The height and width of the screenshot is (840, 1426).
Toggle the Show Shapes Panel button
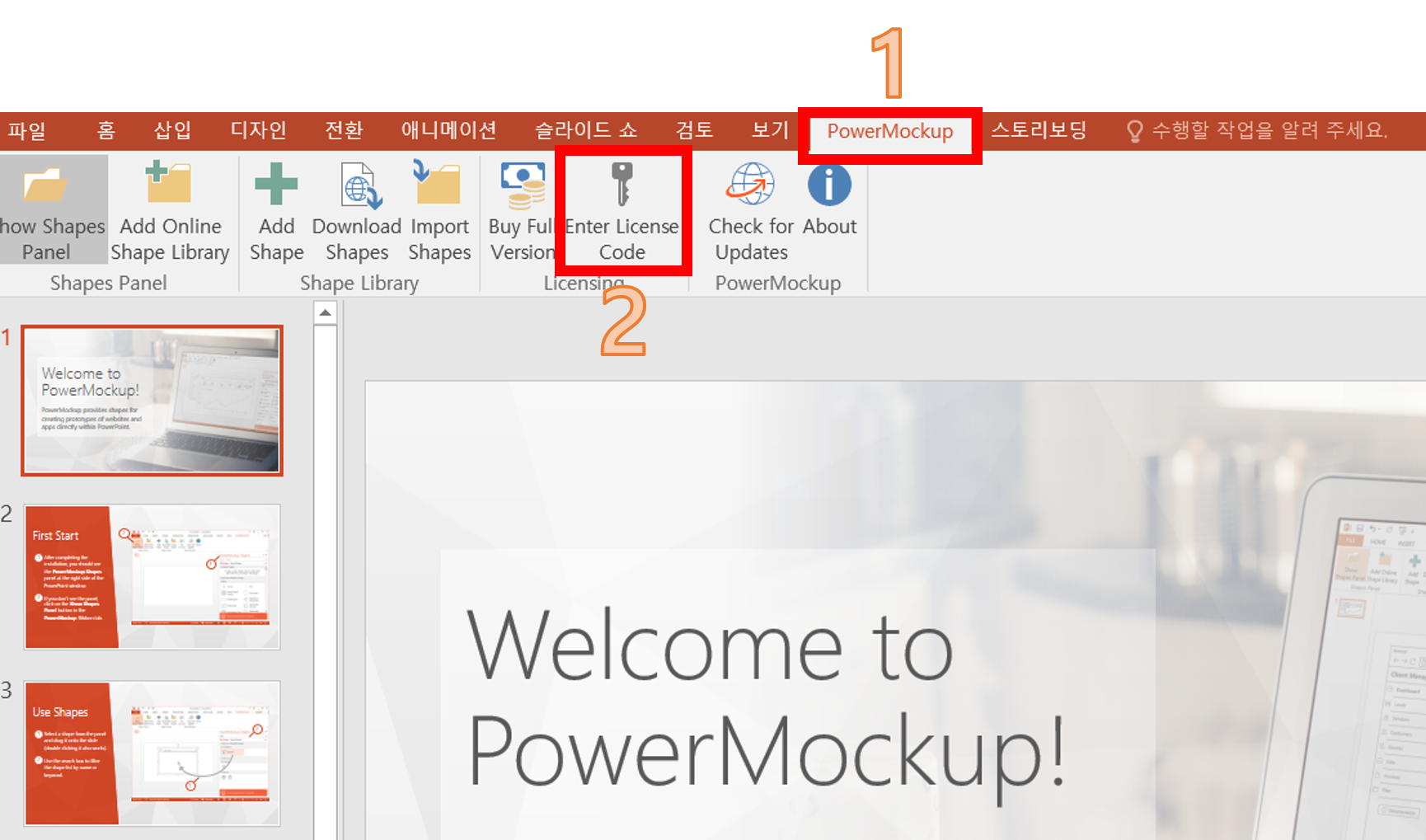pyautogui.click(x=53, y=209)
